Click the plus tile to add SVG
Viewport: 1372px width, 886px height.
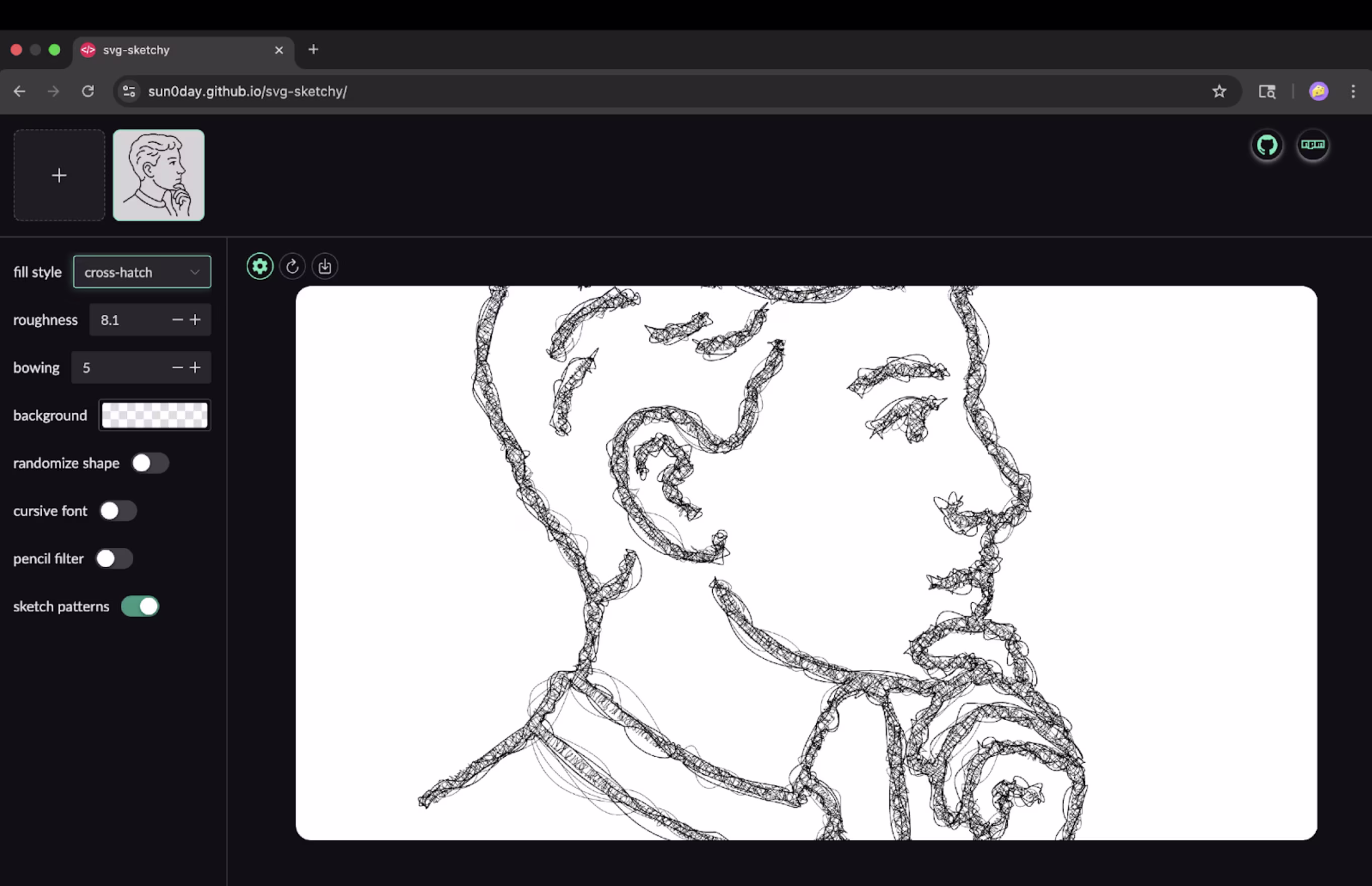tap(59, 175)
